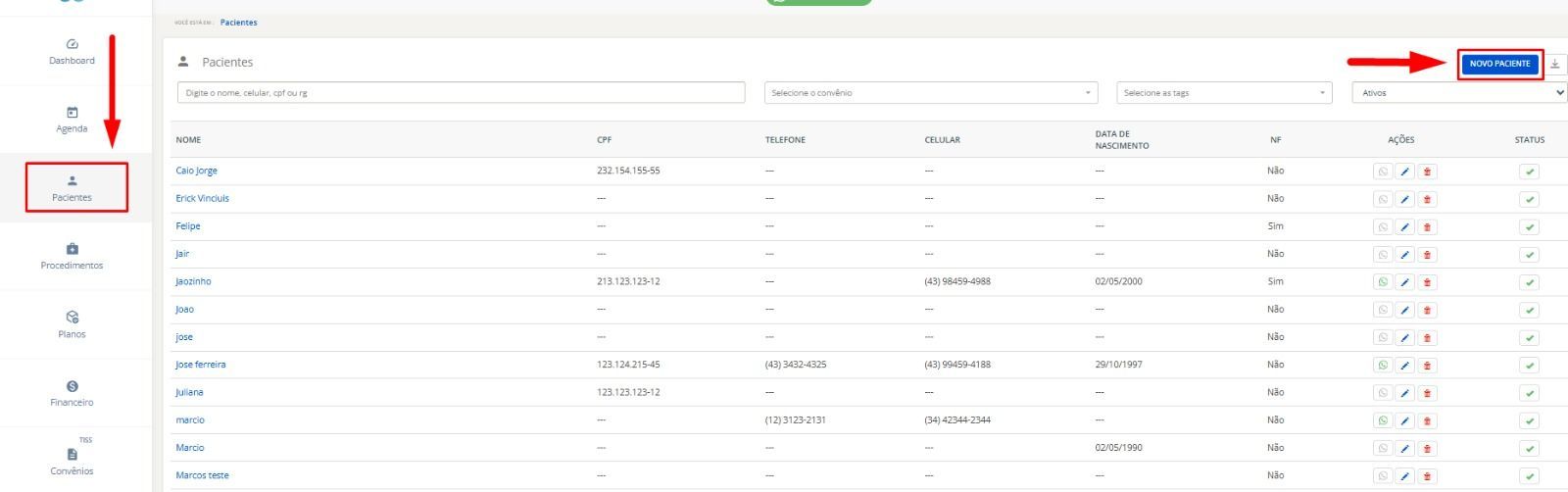Open Convênios TISS in the sidebar
Viewport: 1568px width, 492px height.
tap(72, 457)
